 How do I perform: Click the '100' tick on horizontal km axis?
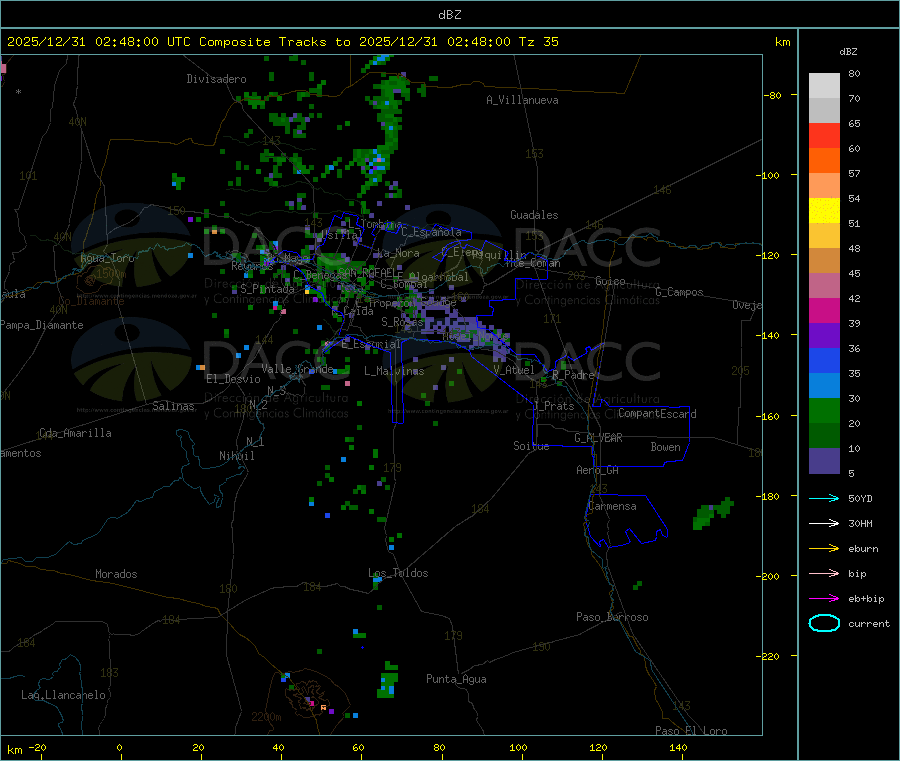point(518,747)
